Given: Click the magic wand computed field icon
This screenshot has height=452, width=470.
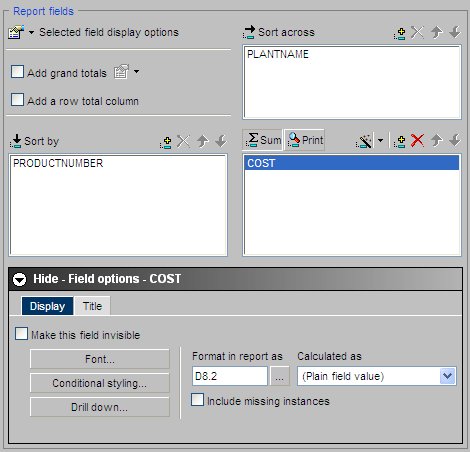Looking at the screenshot, I should tap(364, 141).
